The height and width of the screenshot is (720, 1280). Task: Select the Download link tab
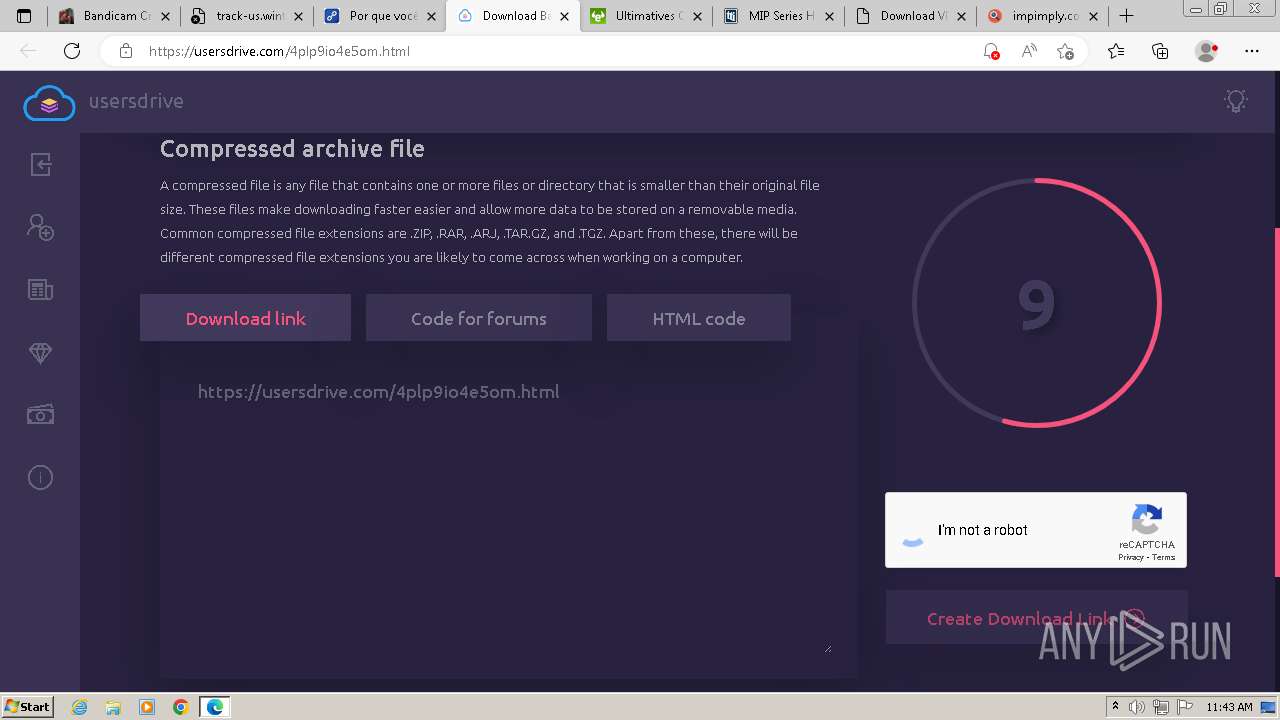coord(245,318)
